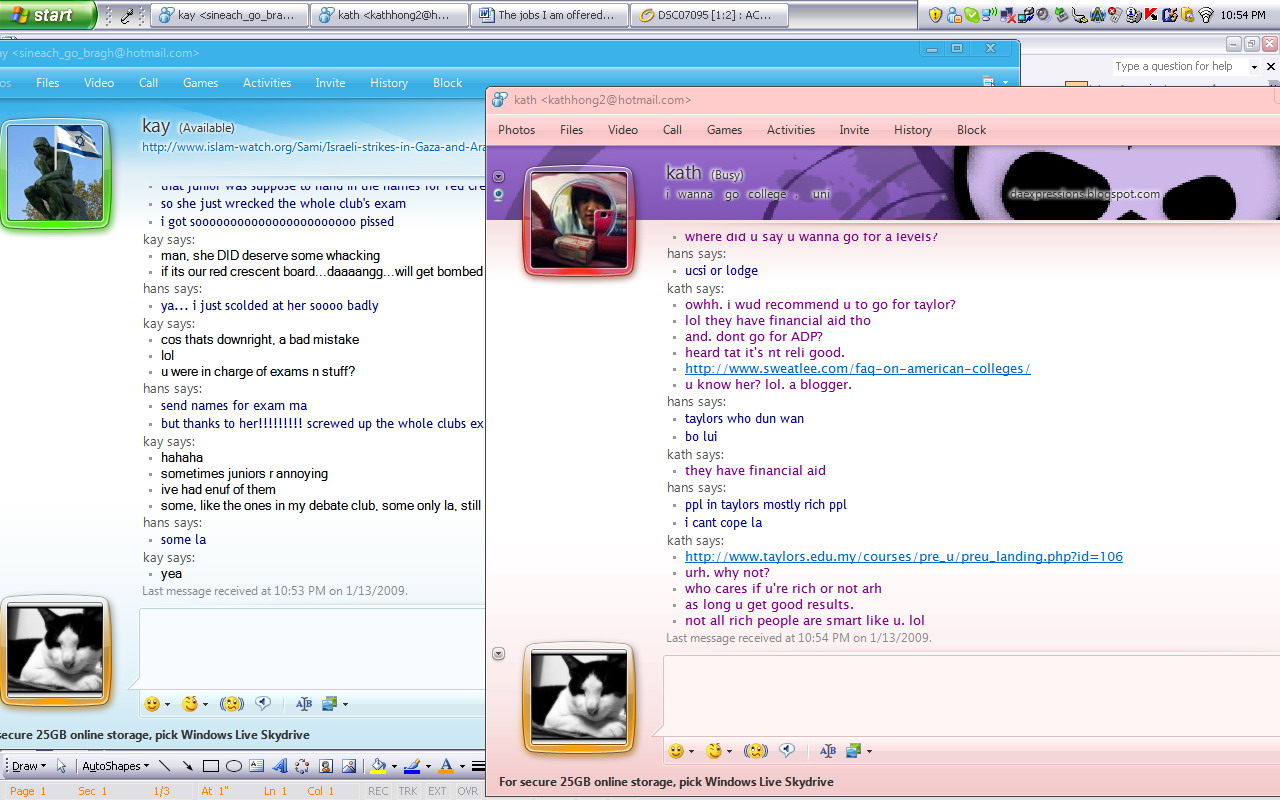This screenshot has width=1280, height=800.
Task: Insert WordArt from the drawing toolbar
Action: coord(280,766)
